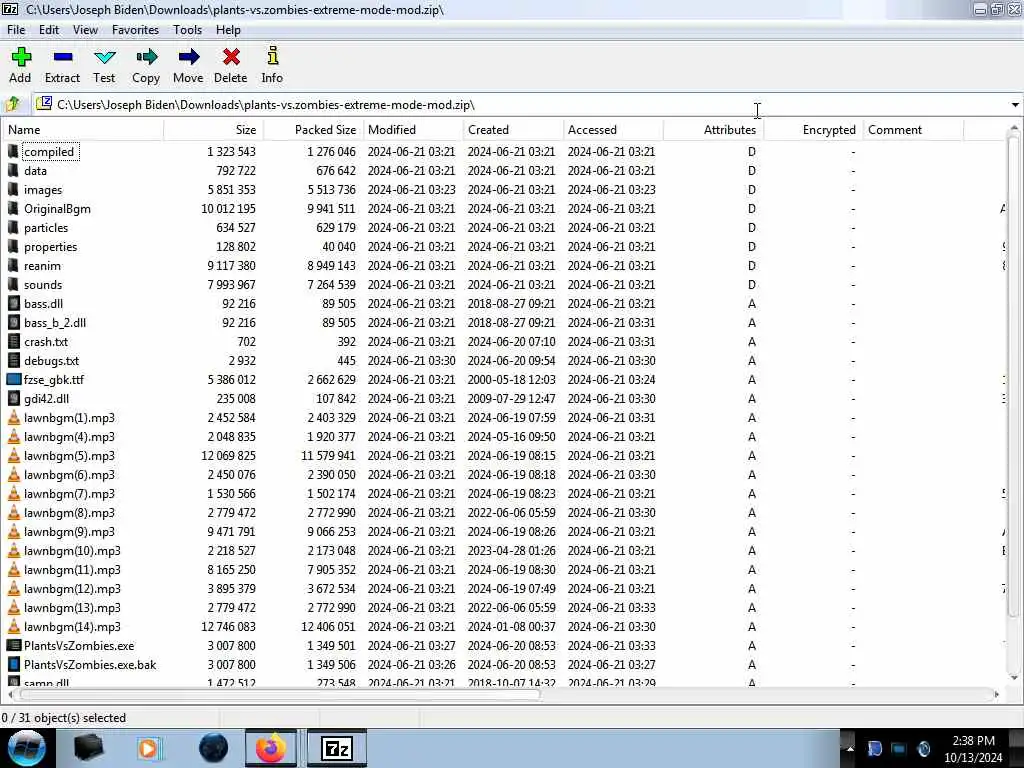Click the vertical scrollbar down arrow
The height and width of the screenshot is (768, 1024).
coord(1014,677)
